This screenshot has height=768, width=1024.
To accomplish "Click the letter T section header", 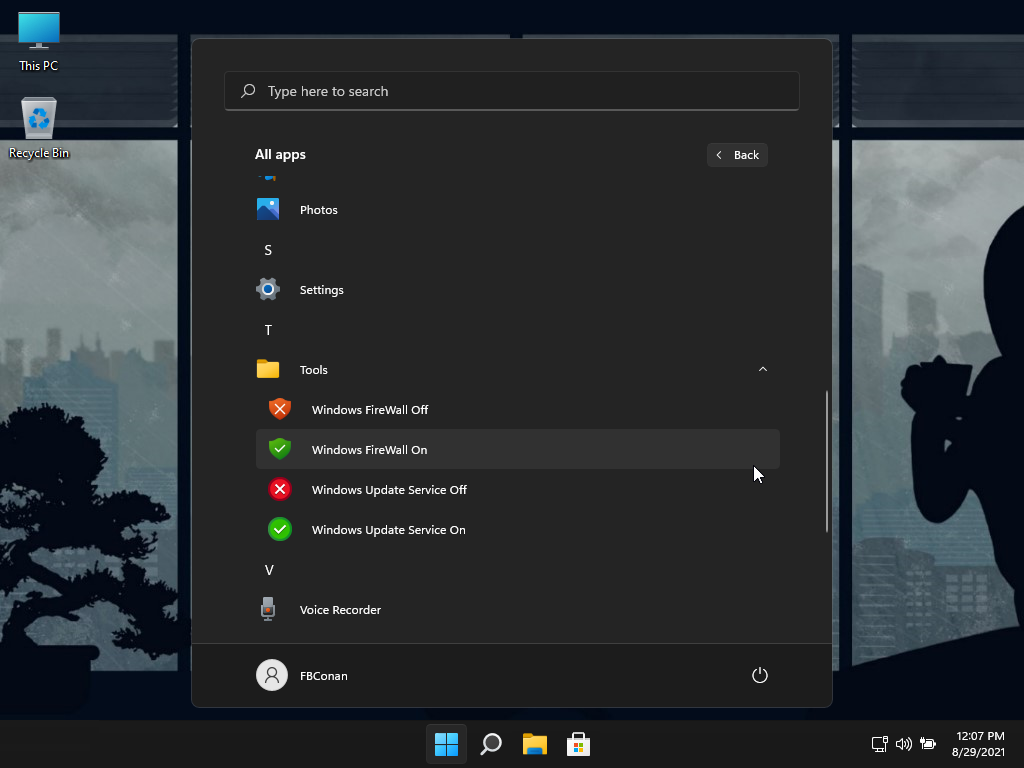I will pyautogui.click(x=268, y=330).
